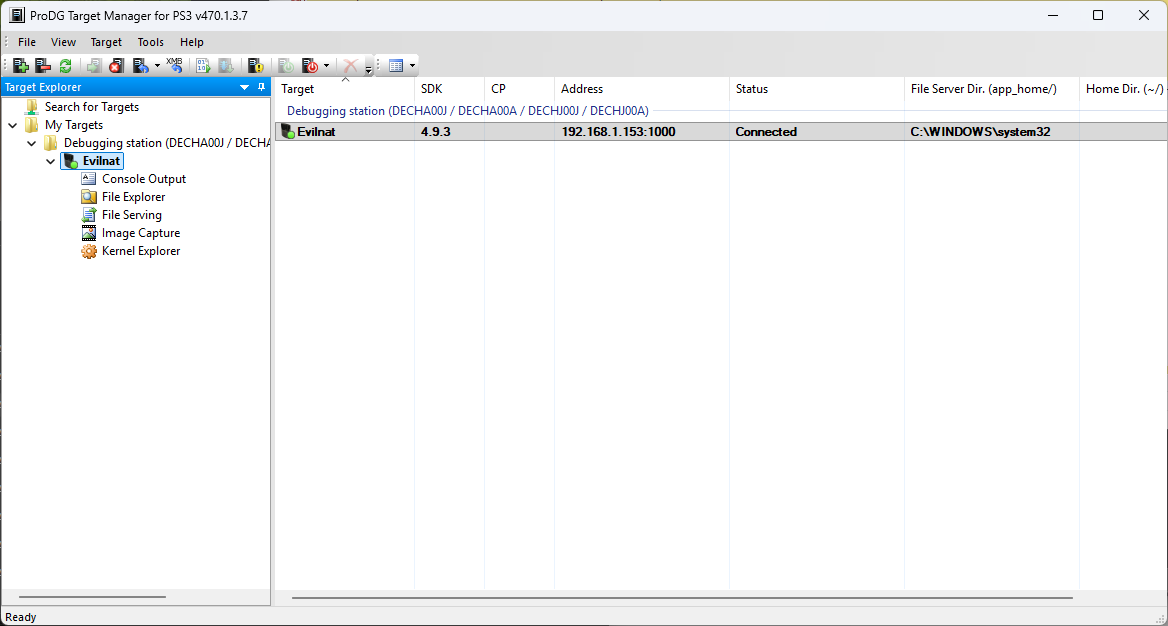Collapse the Evilnat tree node
Viewport: 1168px width, 626px height.
pos(50,161)
